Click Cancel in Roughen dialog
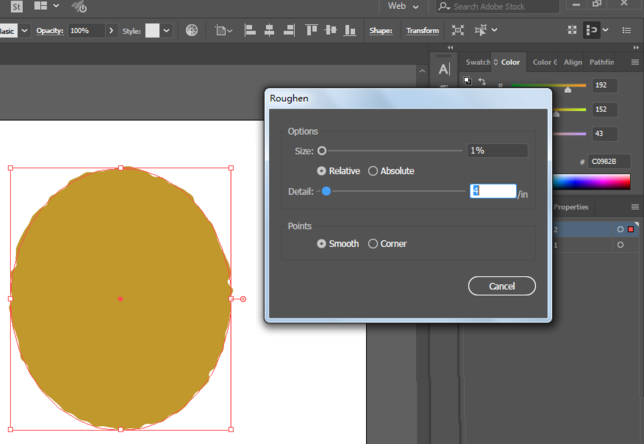 click(502, 286)
